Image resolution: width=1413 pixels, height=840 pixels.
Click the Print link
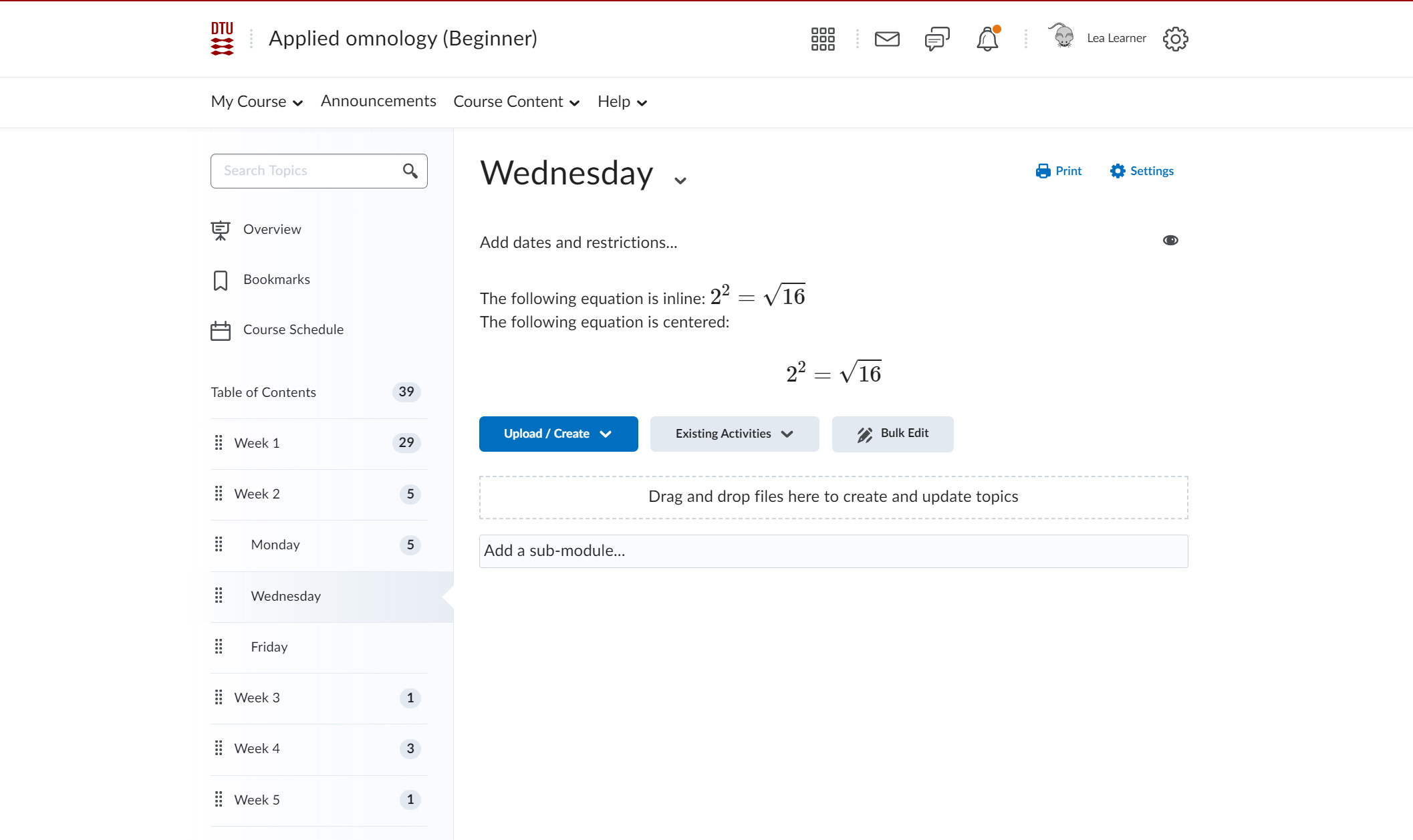pos(1059,171)
